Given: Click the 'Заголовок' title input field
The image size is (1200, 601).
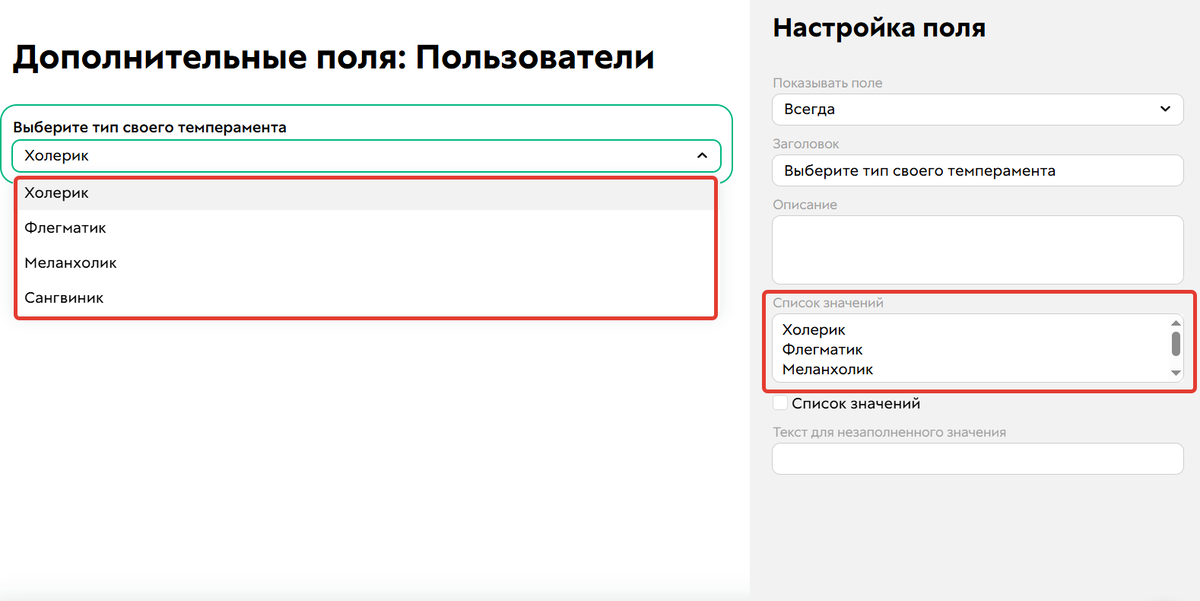Looking at the screenshot, I should 978,170.
